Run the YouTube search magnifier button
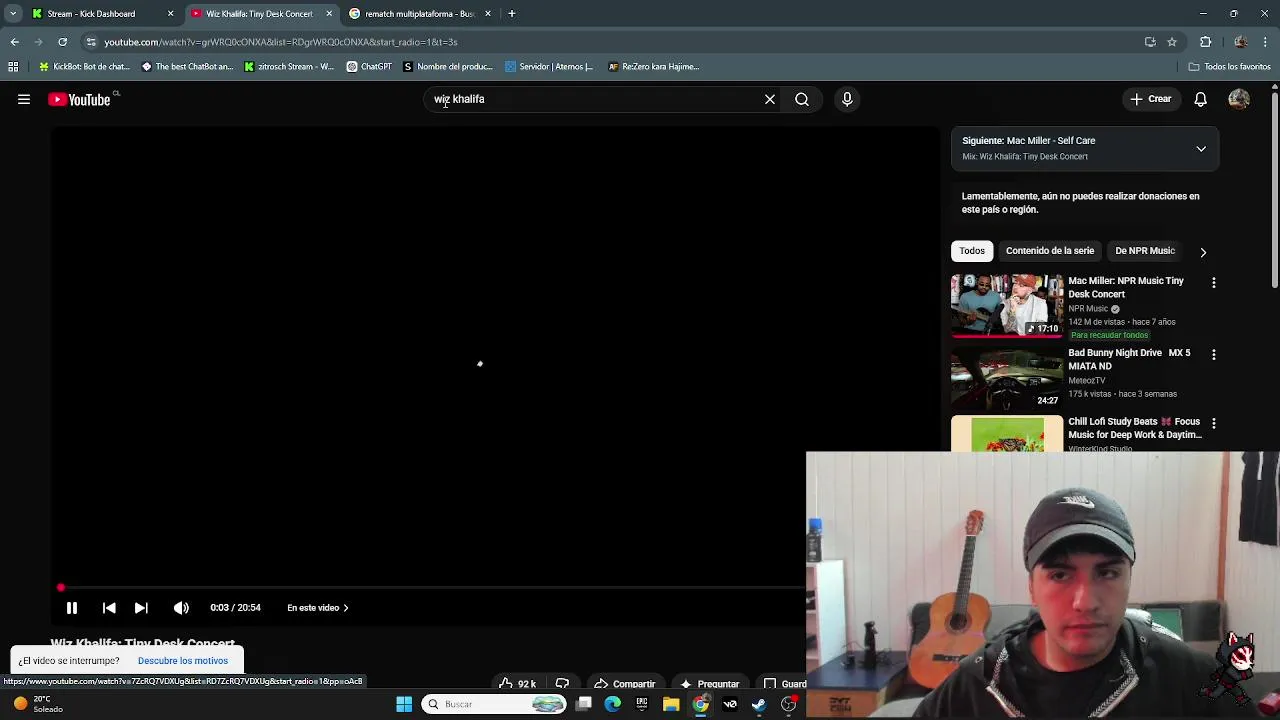 tap(802, 99)
